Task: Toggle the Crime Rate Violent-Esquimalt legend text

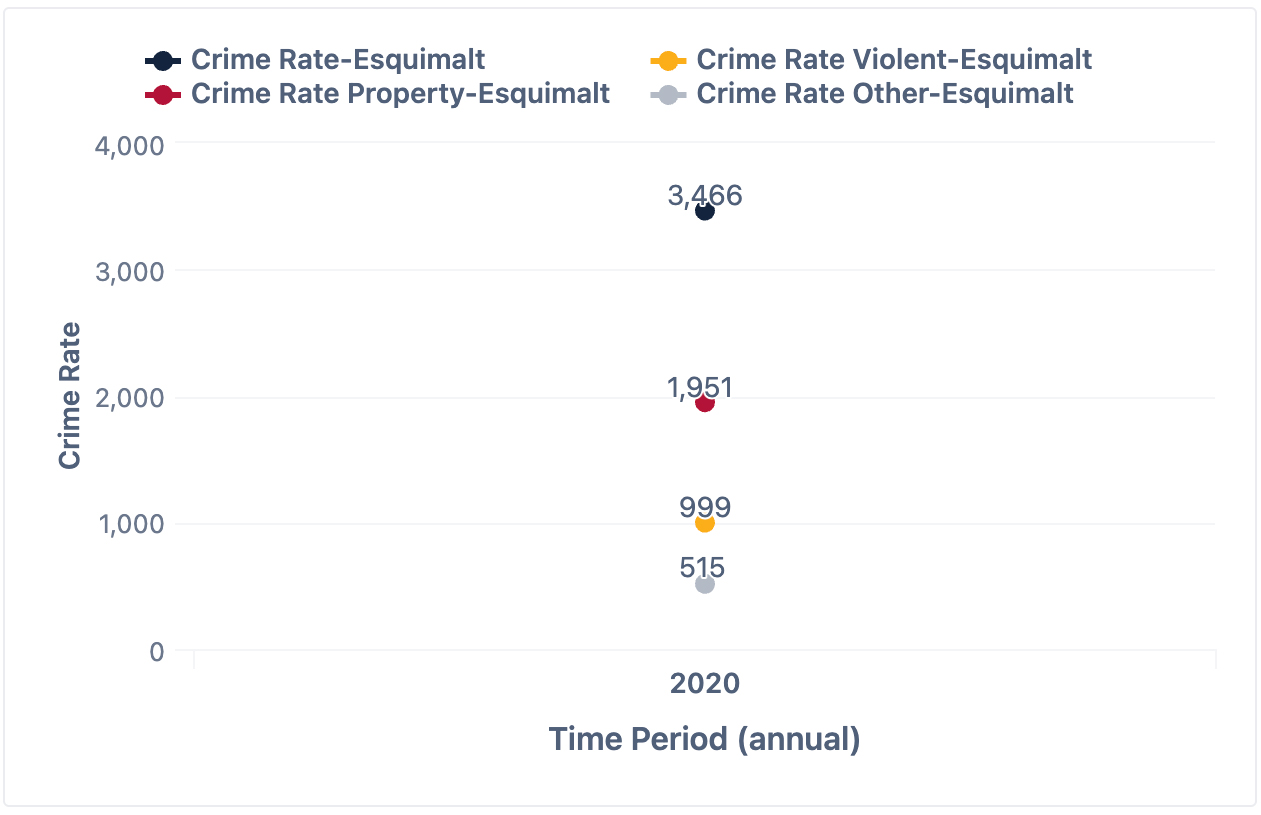Action: tap(894, 60)
